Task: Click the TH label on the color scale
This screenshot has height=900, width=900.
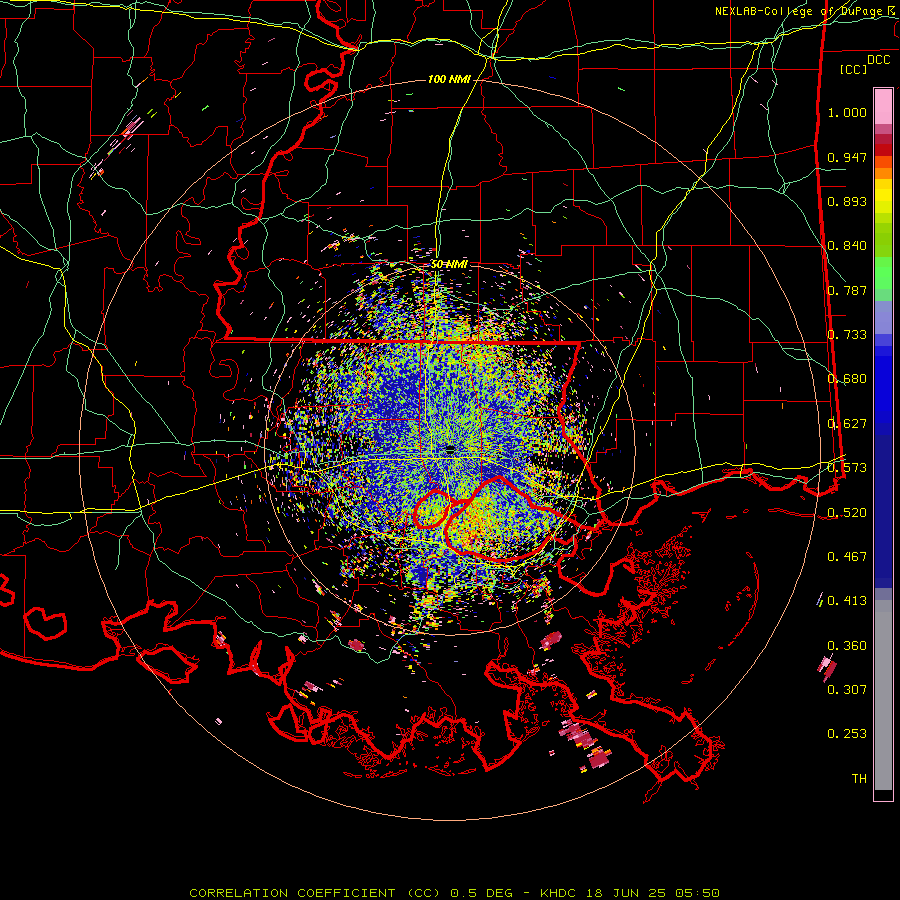Action: tap(859, 779)
